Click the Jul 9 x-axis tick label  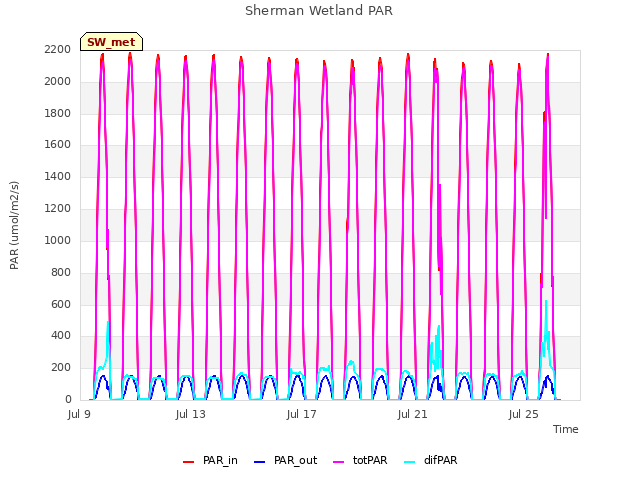79,414
